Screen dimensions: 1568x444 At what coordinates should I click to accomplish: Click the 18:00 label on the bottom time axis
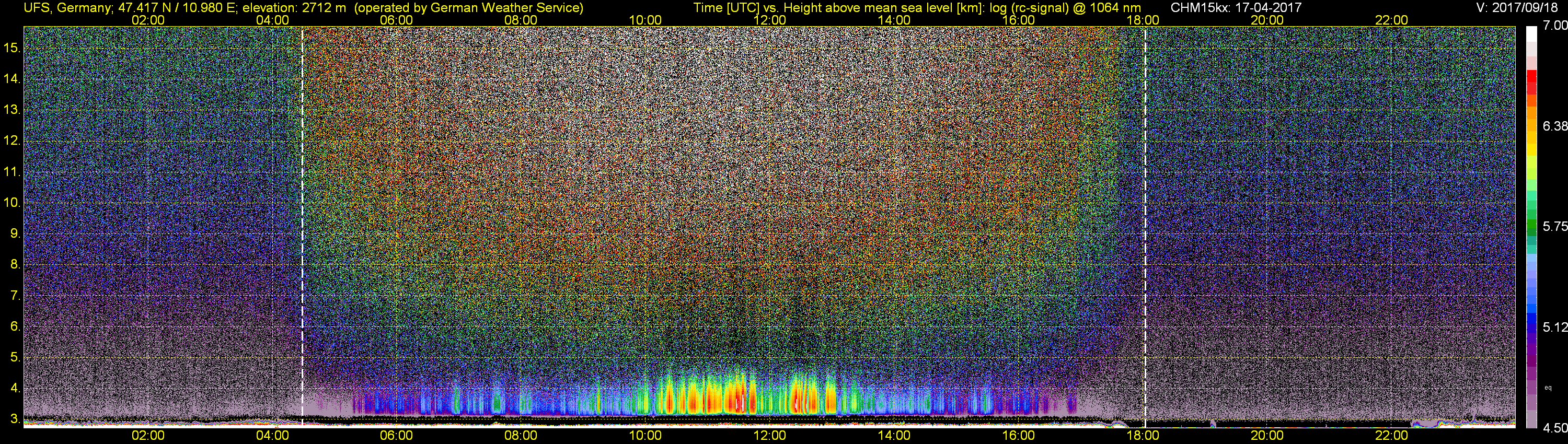pos(1143,436)
